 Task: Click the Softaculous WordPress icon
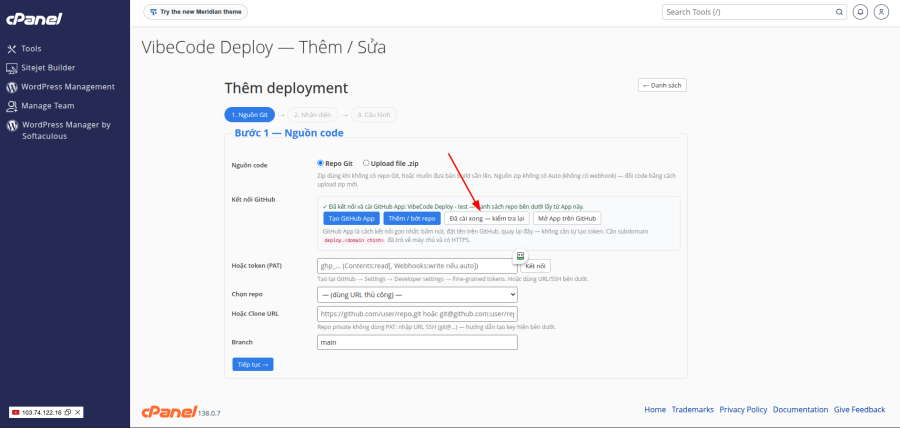(11, 125)
